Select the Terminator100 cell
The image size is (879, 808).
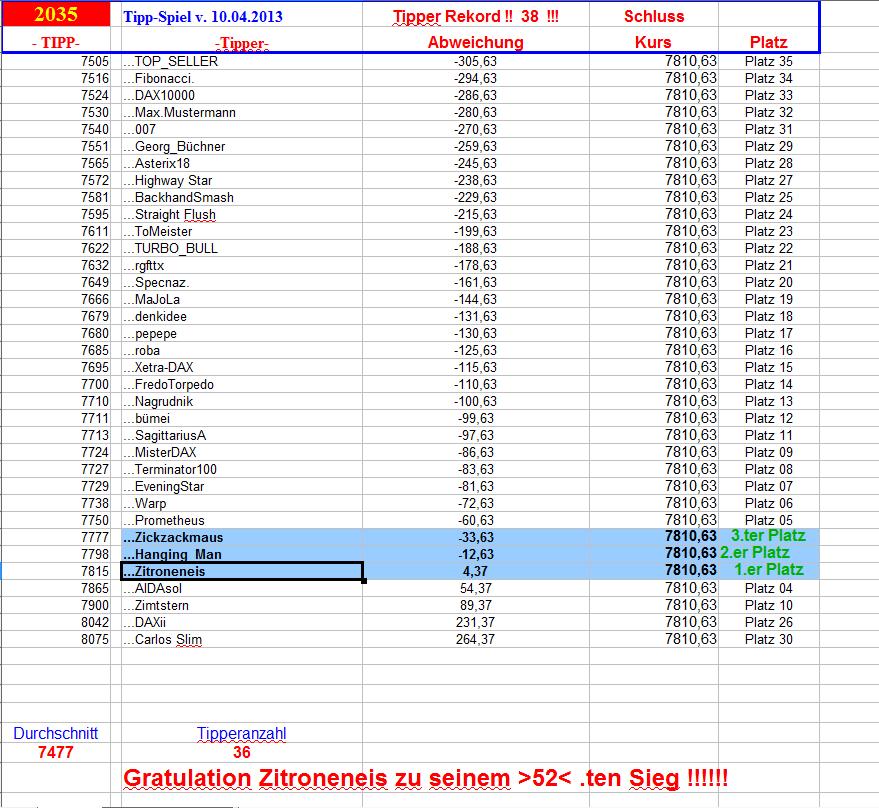(242, 469)
